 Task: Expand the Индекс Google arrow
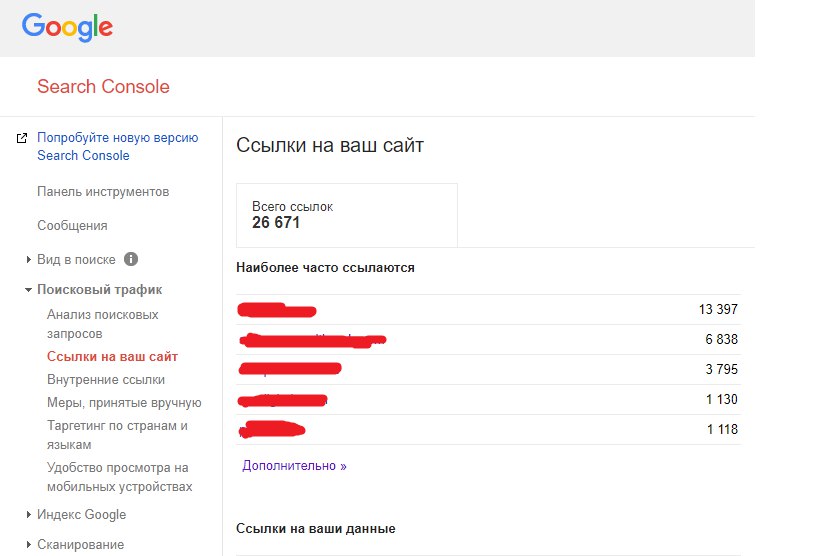coord(29,515)
